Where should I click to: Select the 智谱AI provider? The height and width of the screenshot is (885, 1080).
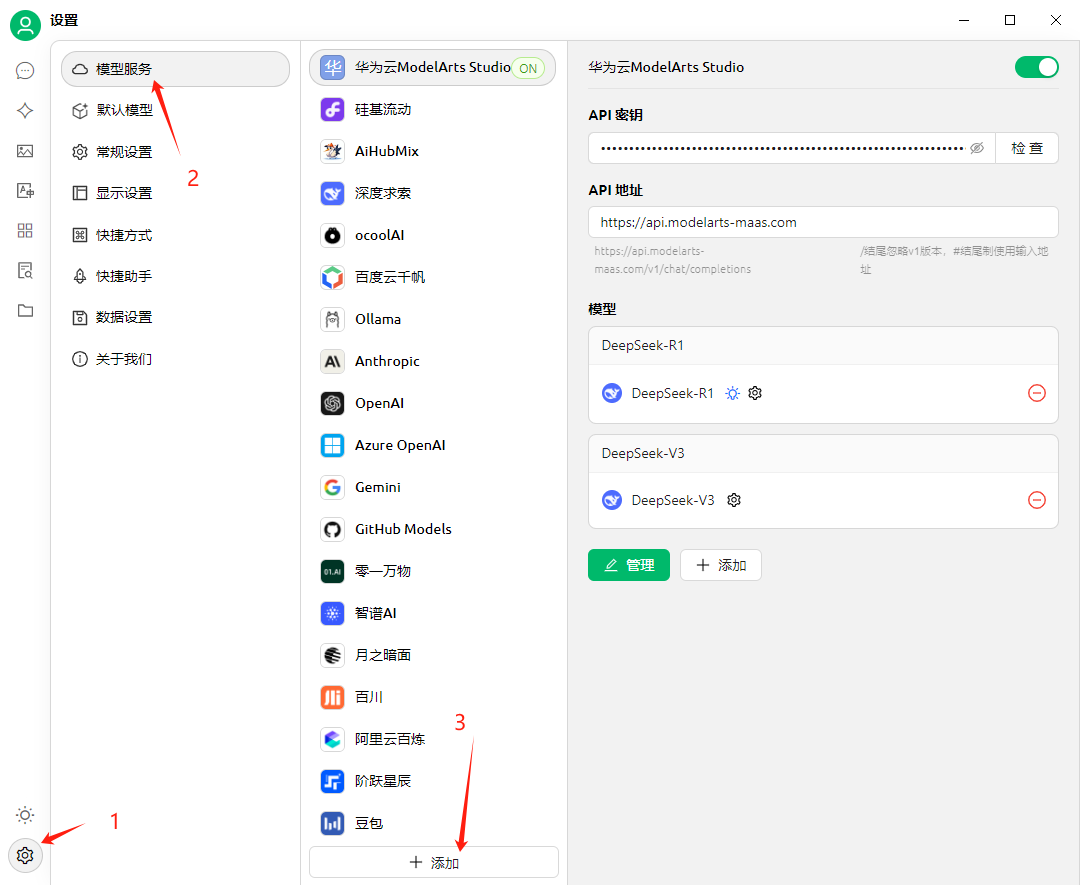[x=433, y=614]
